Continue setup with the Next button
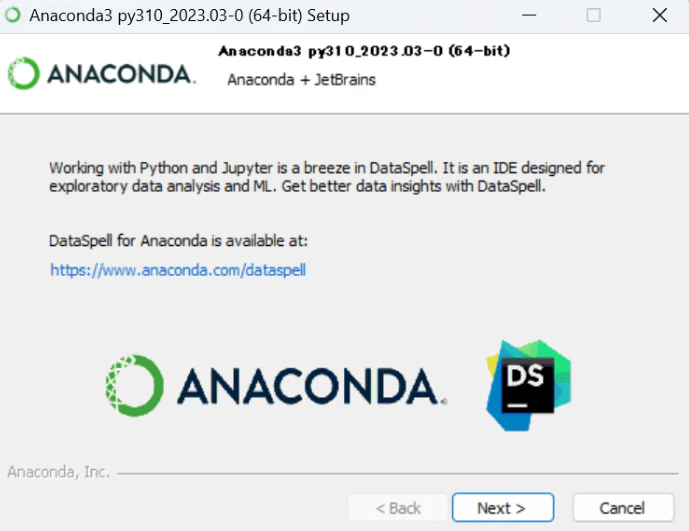The width and height of the screenshot is (689, 531). [503, 508]
